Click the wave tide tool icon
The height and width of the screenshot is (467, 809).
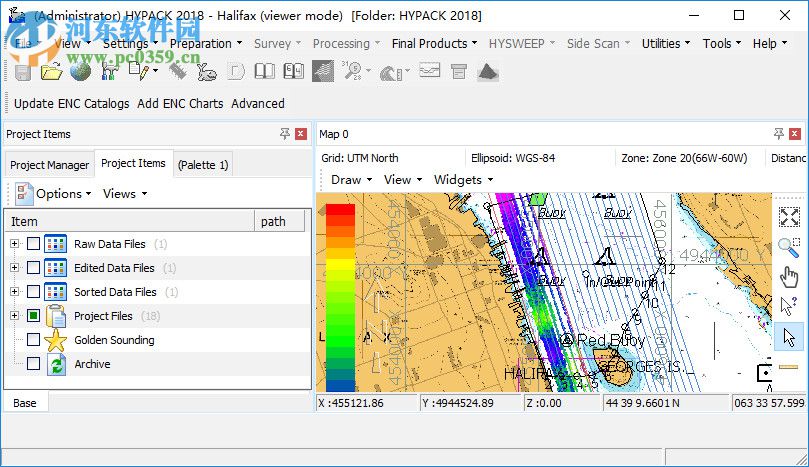[x=392, y=73]
